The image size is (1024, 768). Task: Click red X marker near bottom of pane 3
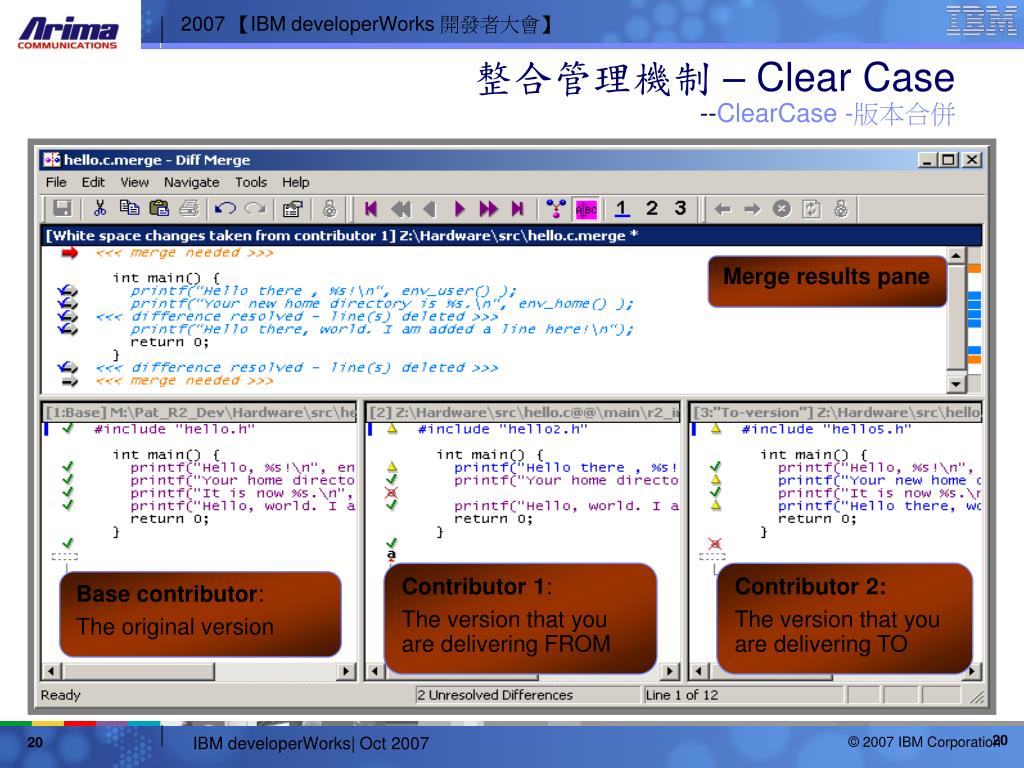point(715,543)
